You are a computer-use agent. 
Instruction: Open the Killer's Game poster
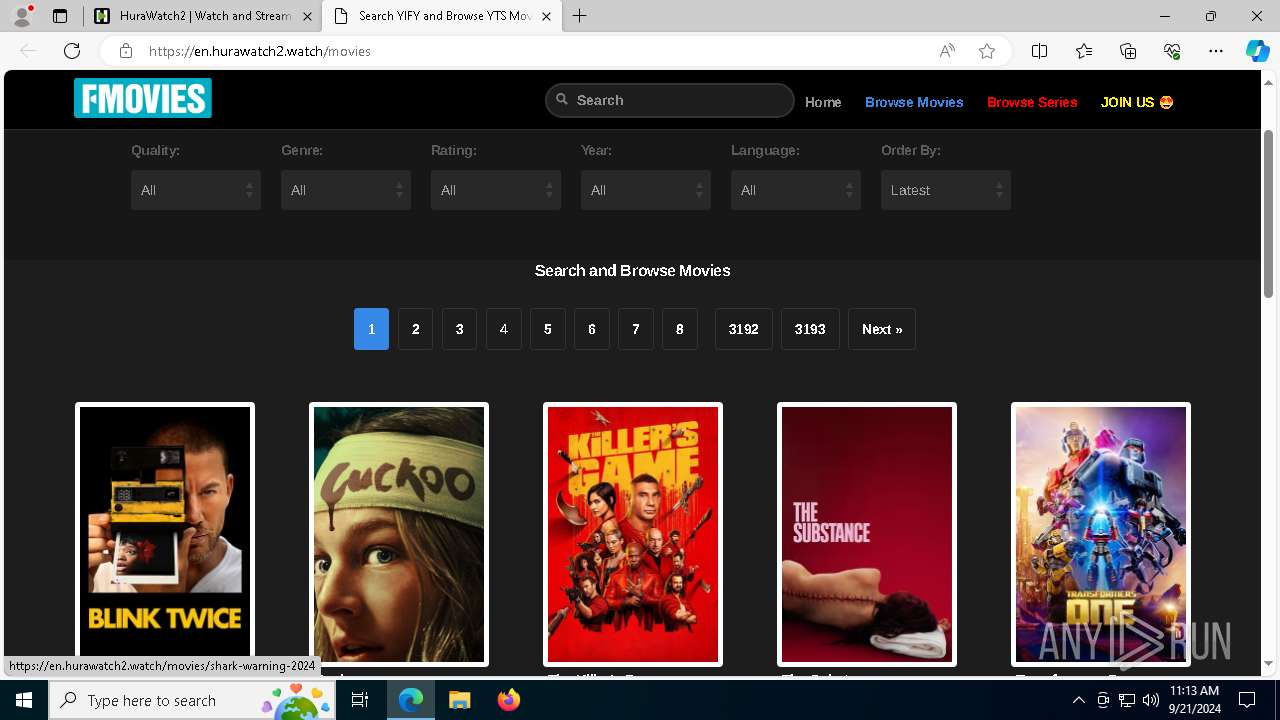pos(633,534)
